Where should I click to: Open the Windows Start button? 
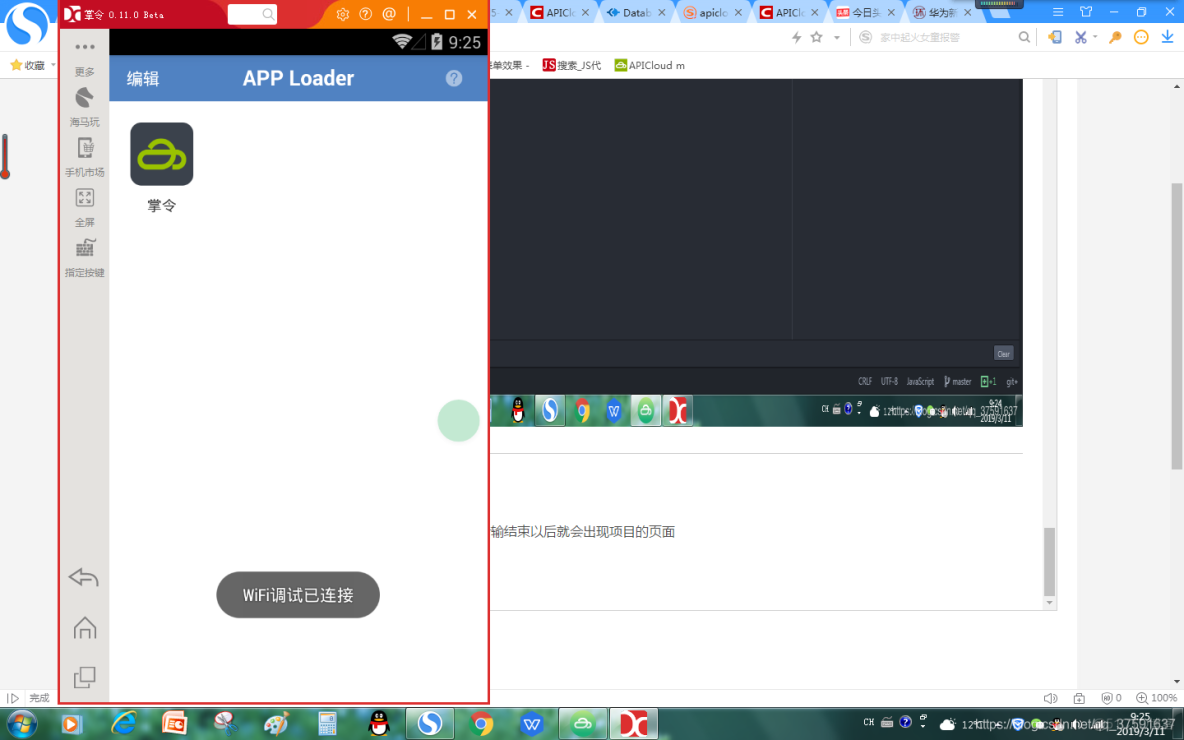21,724
